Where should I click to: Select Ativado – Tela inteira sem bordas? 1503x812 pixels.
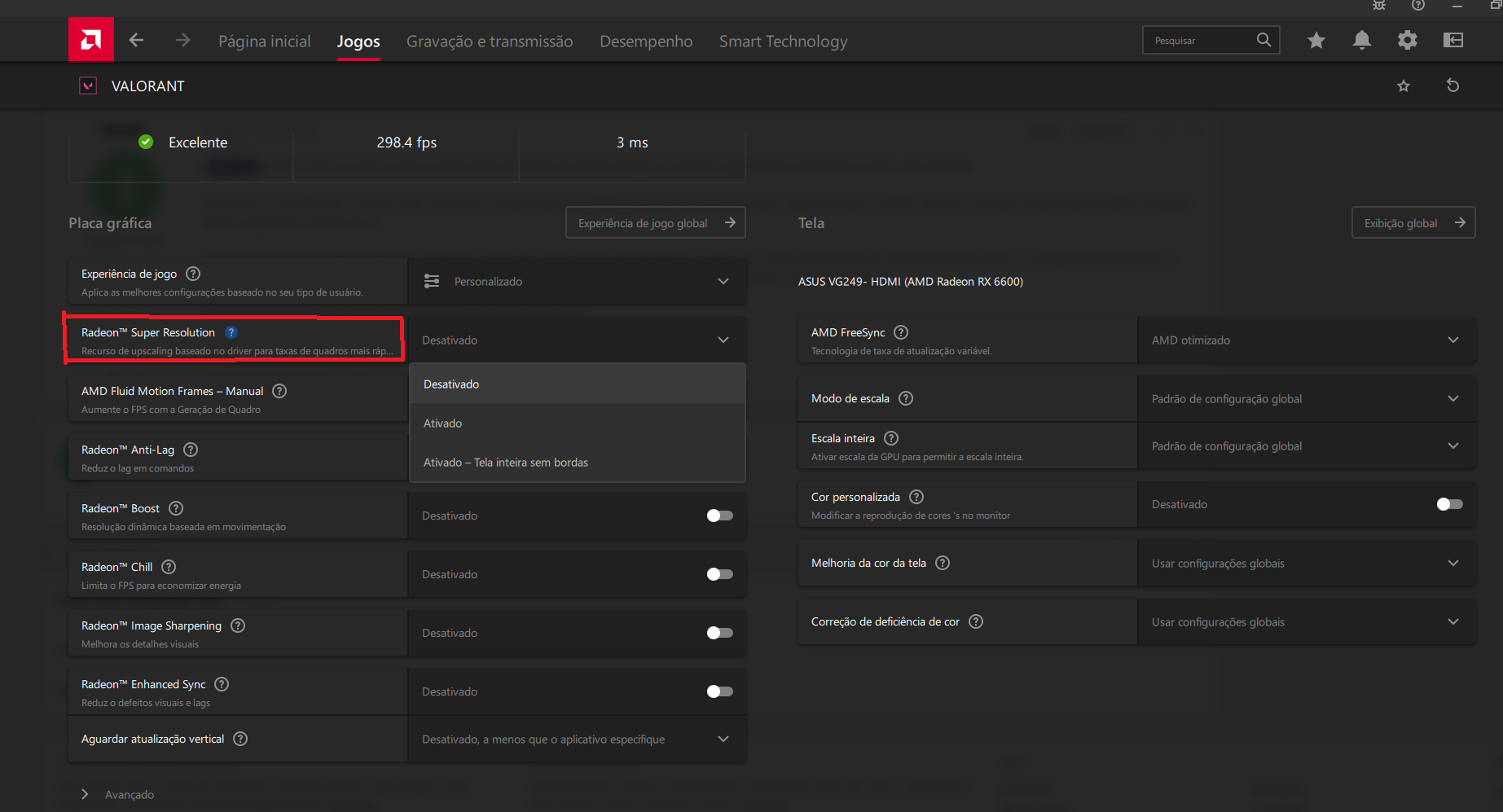click(x=578, y=462)
